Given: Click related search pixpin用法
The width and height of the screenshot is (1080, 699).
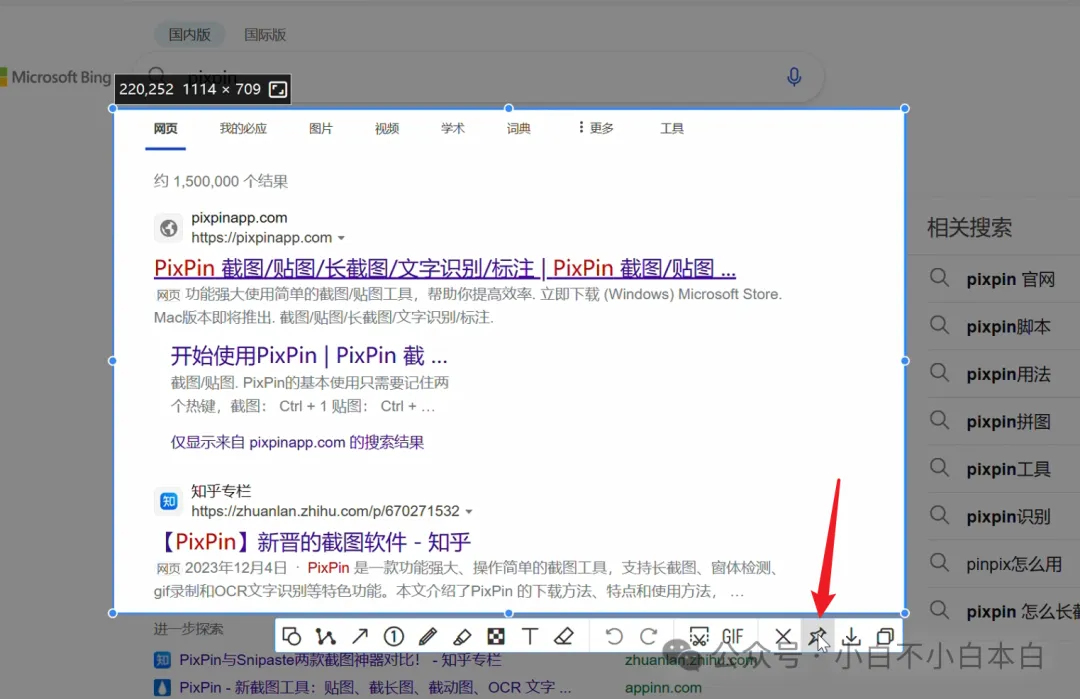Looking at the screenshot, I should point(1008,374).
